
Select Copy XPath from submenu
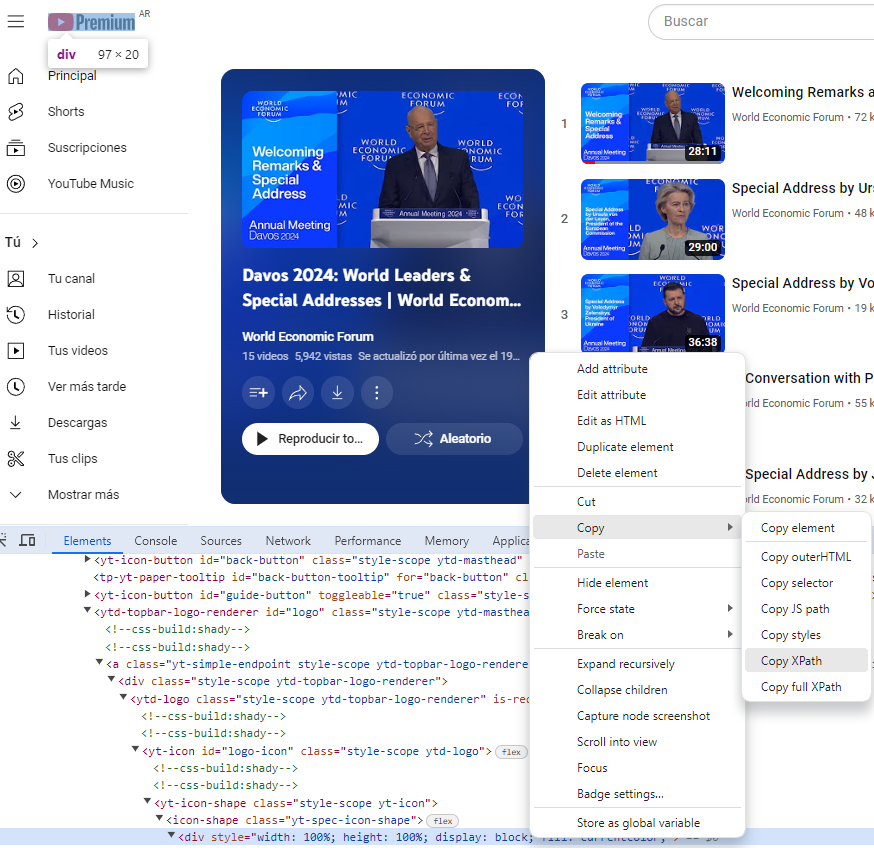click(806, 661)
